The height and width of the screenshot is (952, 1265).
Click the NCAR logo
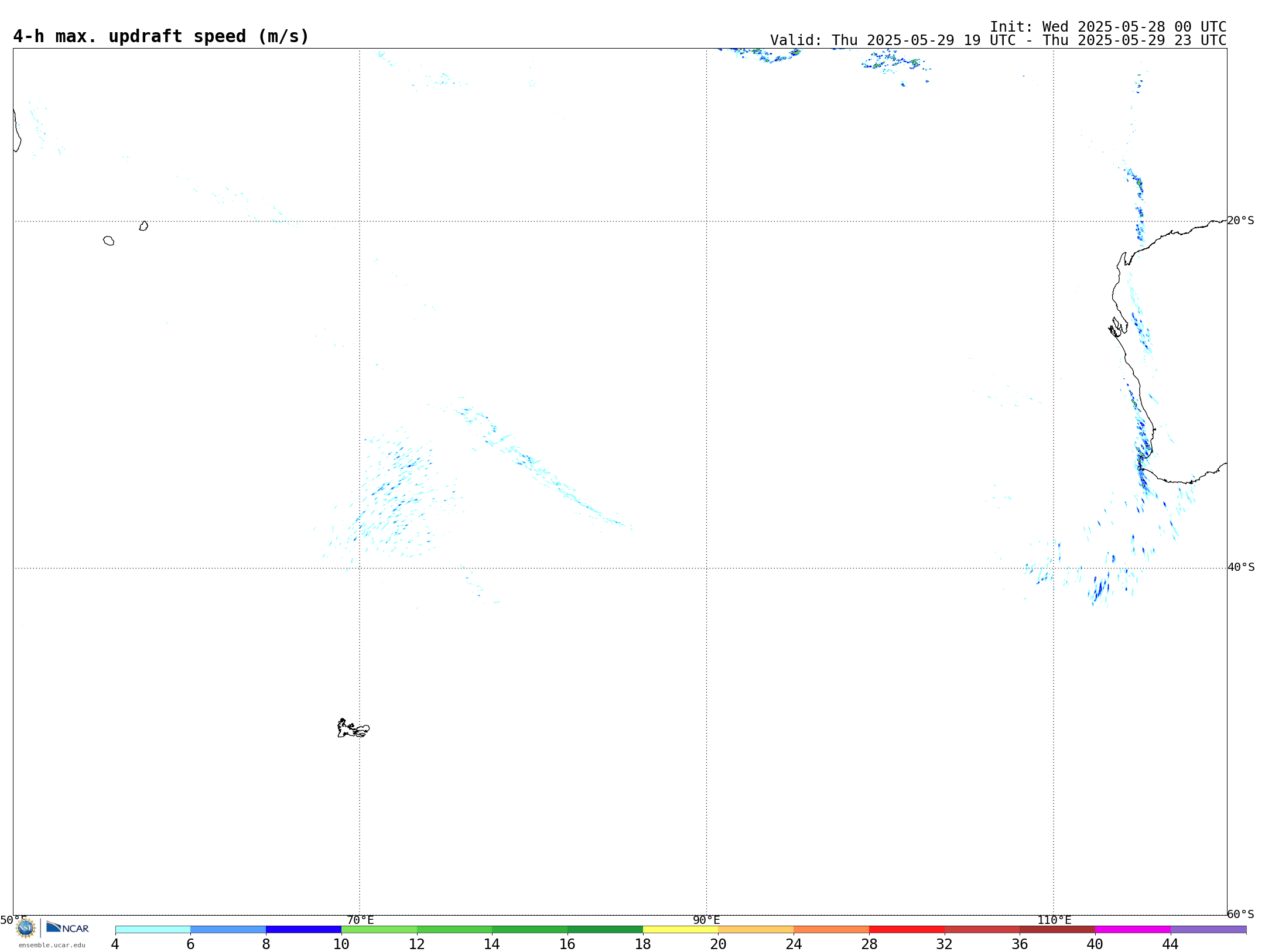[x=67, y=927]
